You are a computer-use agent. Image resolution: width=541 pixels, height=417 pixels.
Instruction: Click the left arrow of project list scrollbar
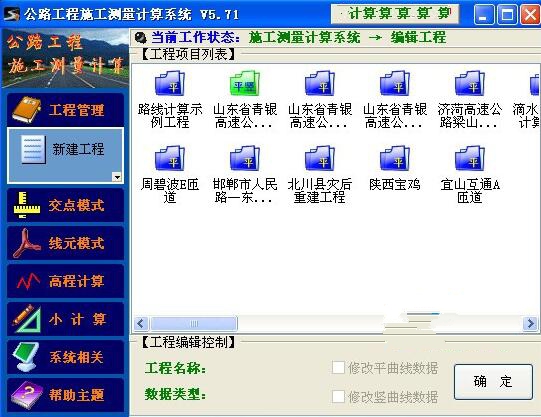tap(140, 324)
